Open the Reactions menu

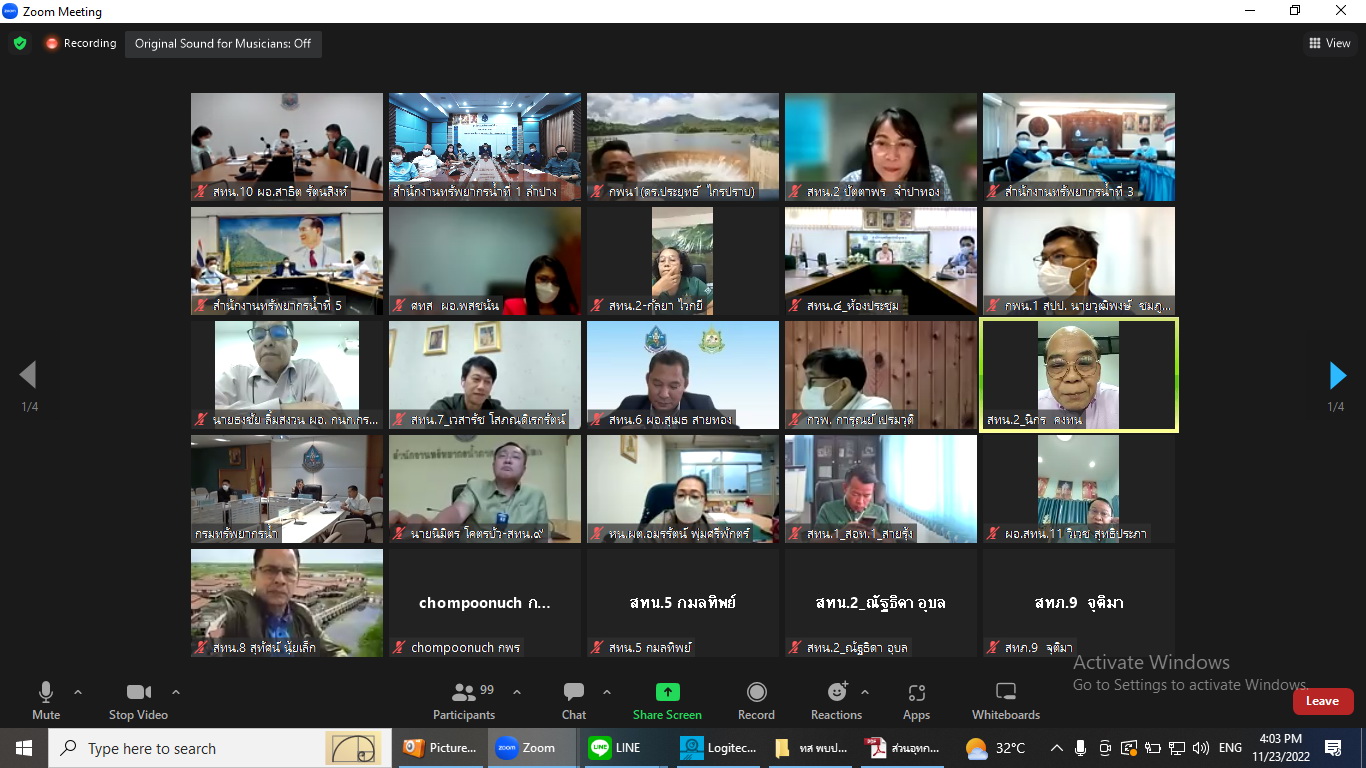tap(837, 700)
